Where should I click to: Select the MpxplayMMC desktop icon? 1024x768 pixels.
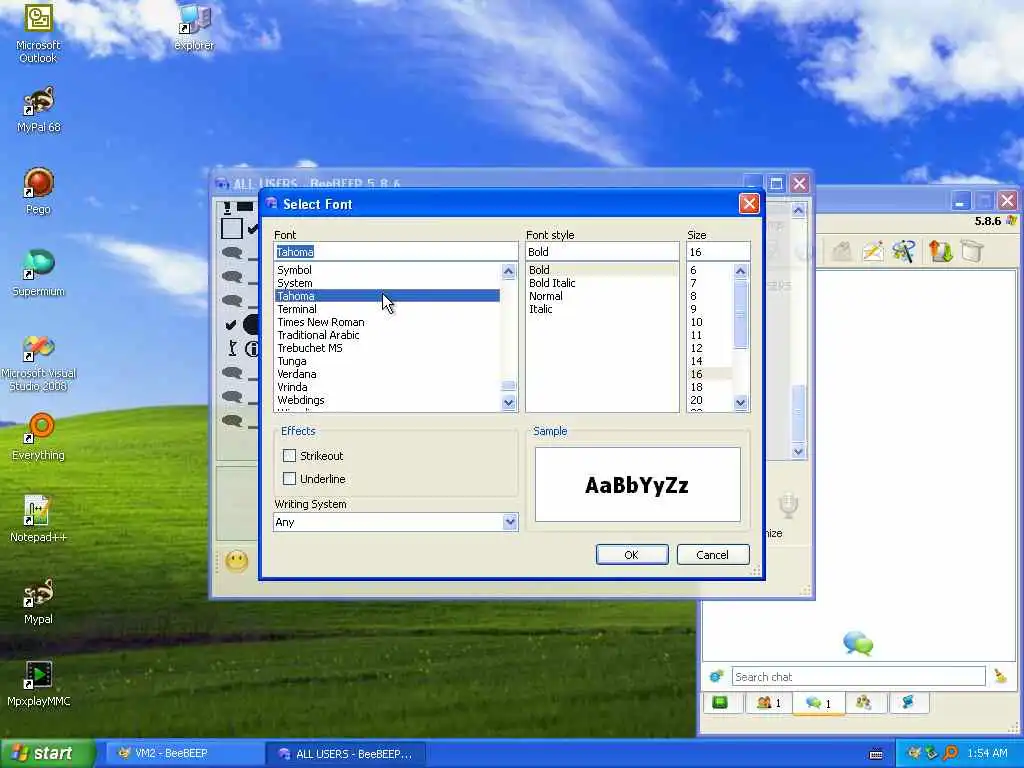(x=39, y=683)
